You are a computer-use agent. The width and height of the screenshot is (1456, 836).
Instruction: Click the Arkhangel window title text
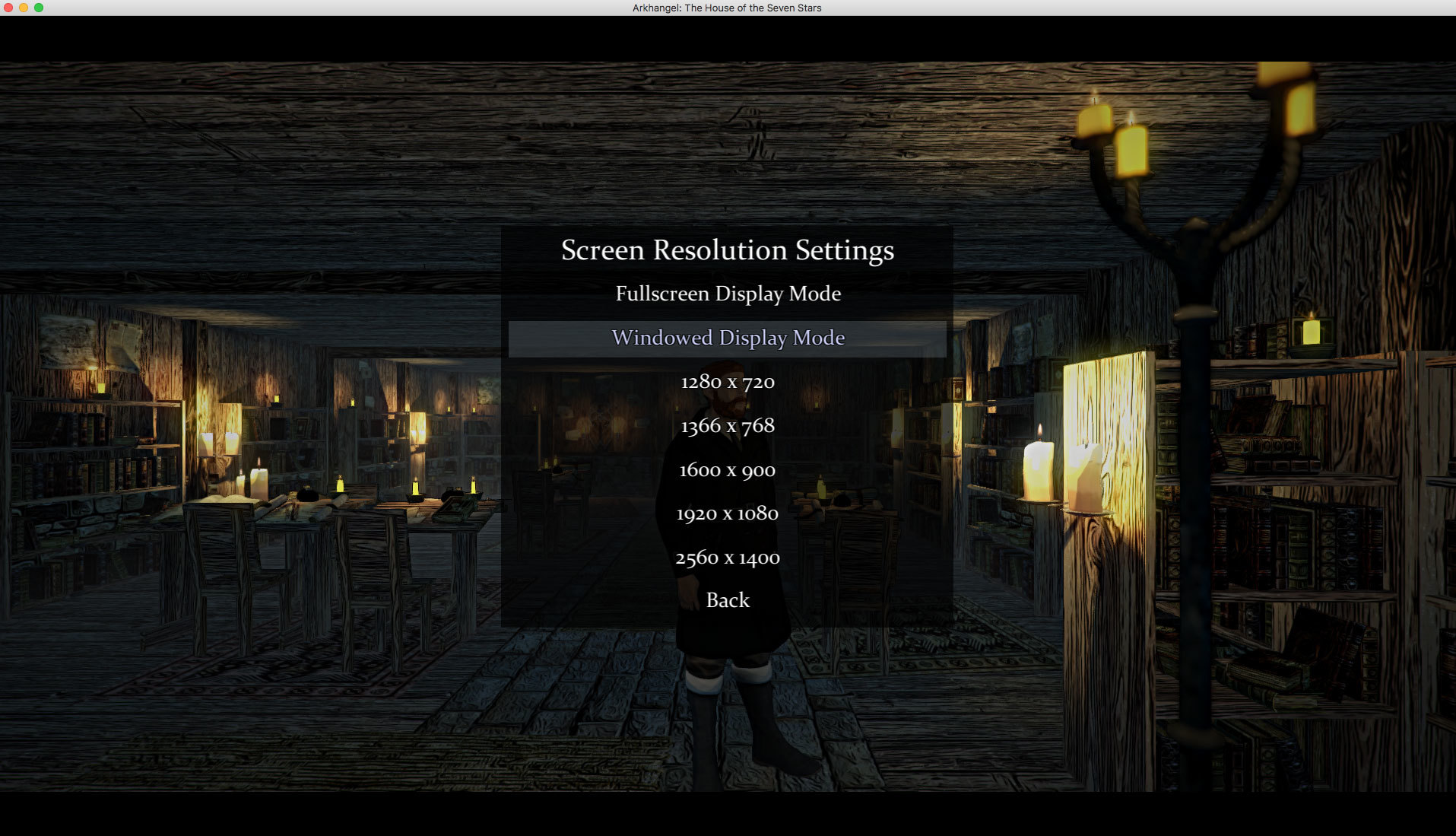click(x=727, y=8)
